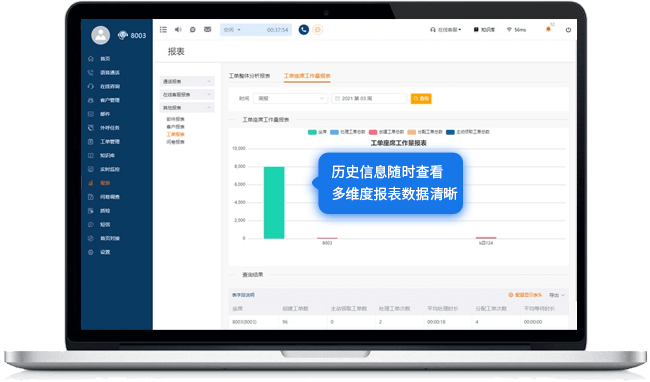Toggle the speaker volume icon

tap(178, 29)
